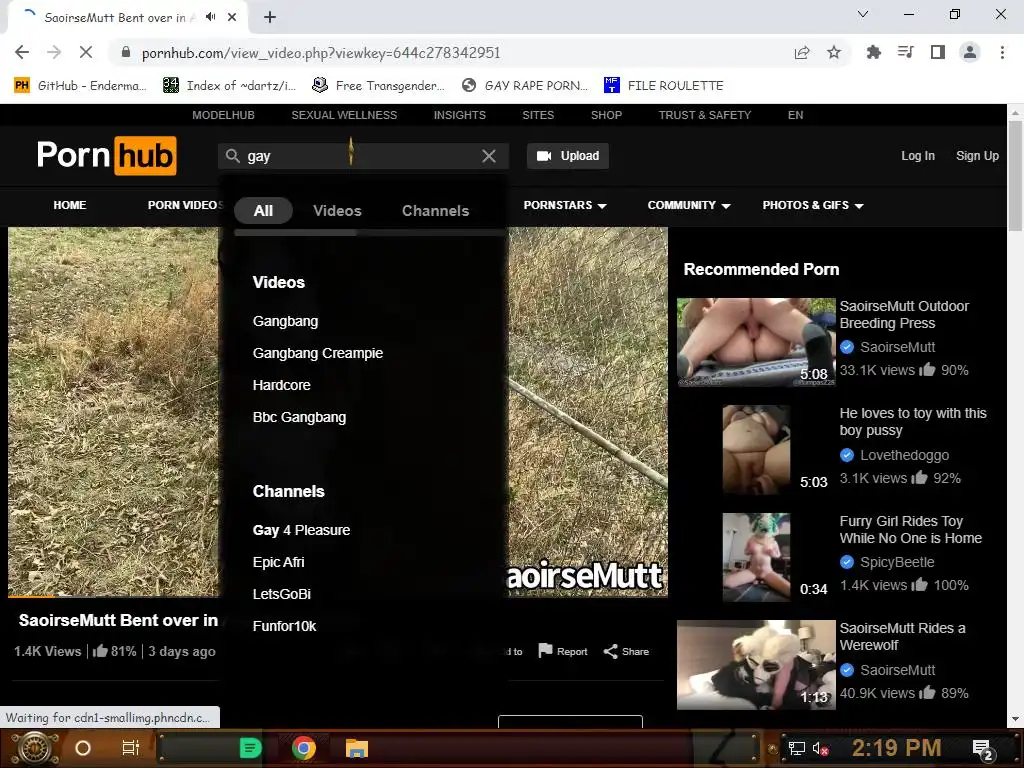The width and height of the screenshot is (1024, 768).
Task: Click the address bar URL
Action: [321, 53]
